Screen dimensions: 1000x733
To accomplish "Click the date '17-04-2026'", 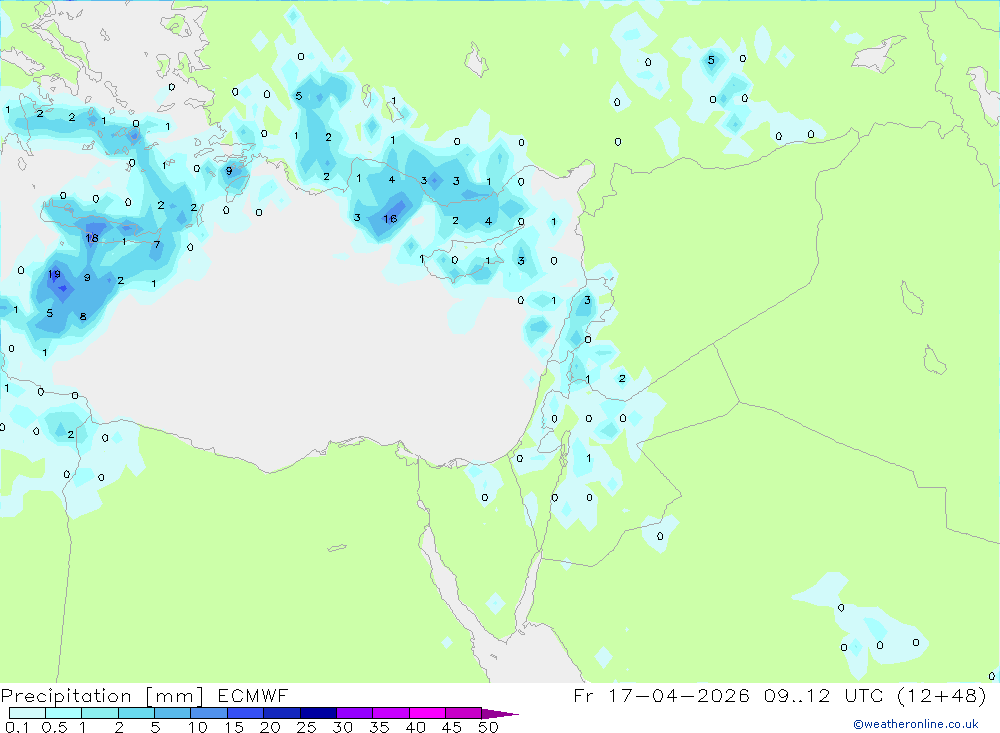I will (679, 695).
